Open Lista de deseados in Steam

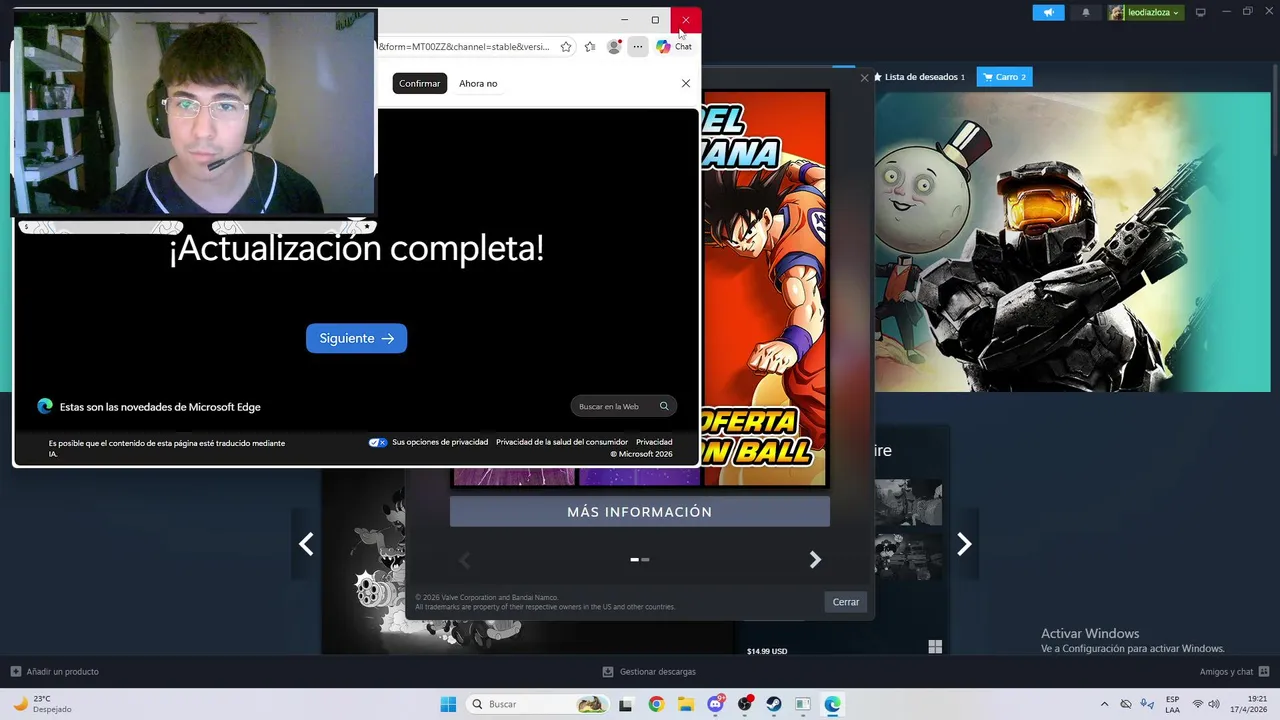(x=919, y=77)
